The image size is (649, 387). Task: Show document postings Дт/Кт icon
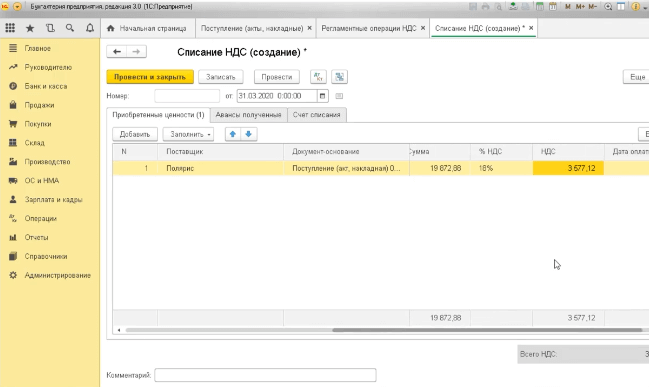tap(318, 77)
